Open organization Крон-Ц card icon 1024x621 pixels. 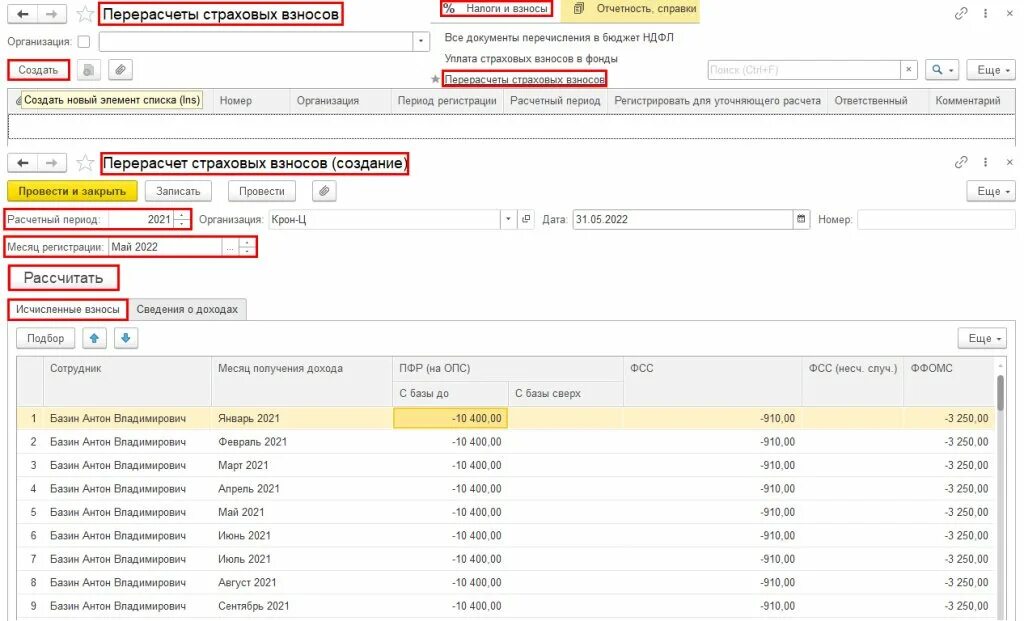coord(526,219)
